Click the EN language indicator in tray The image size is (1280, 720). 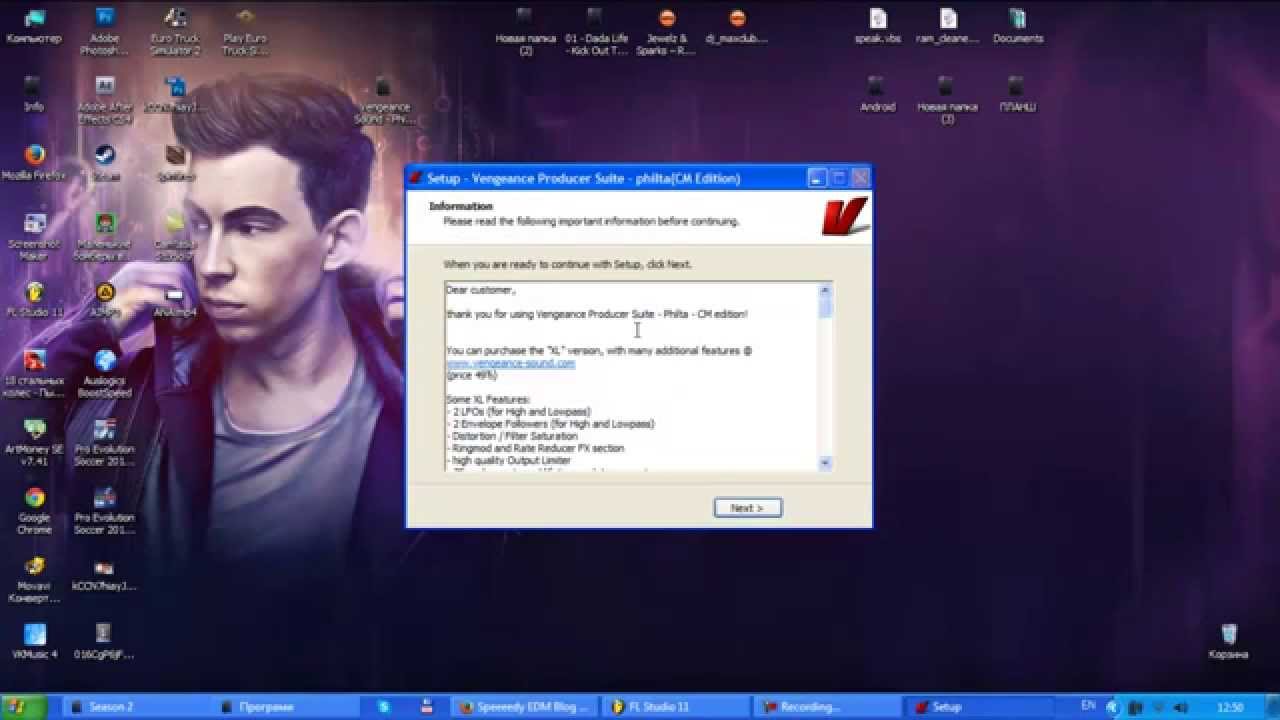1088,706
